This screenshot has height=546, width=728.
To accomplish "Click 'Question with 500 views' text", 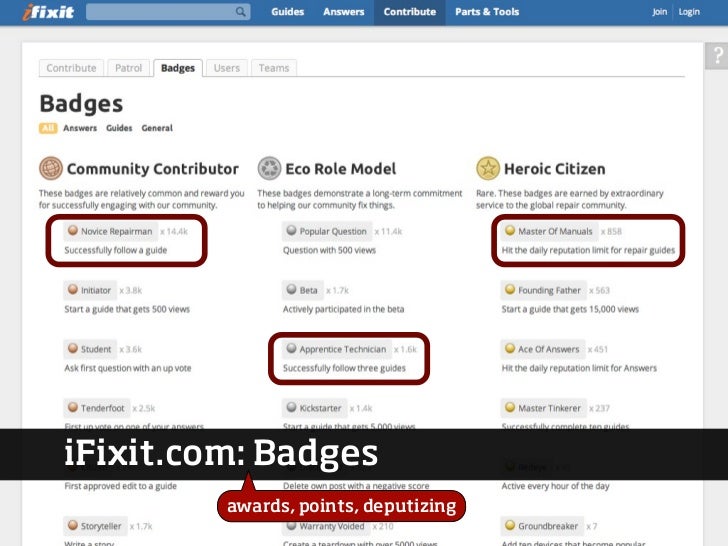I will point(330,250).
